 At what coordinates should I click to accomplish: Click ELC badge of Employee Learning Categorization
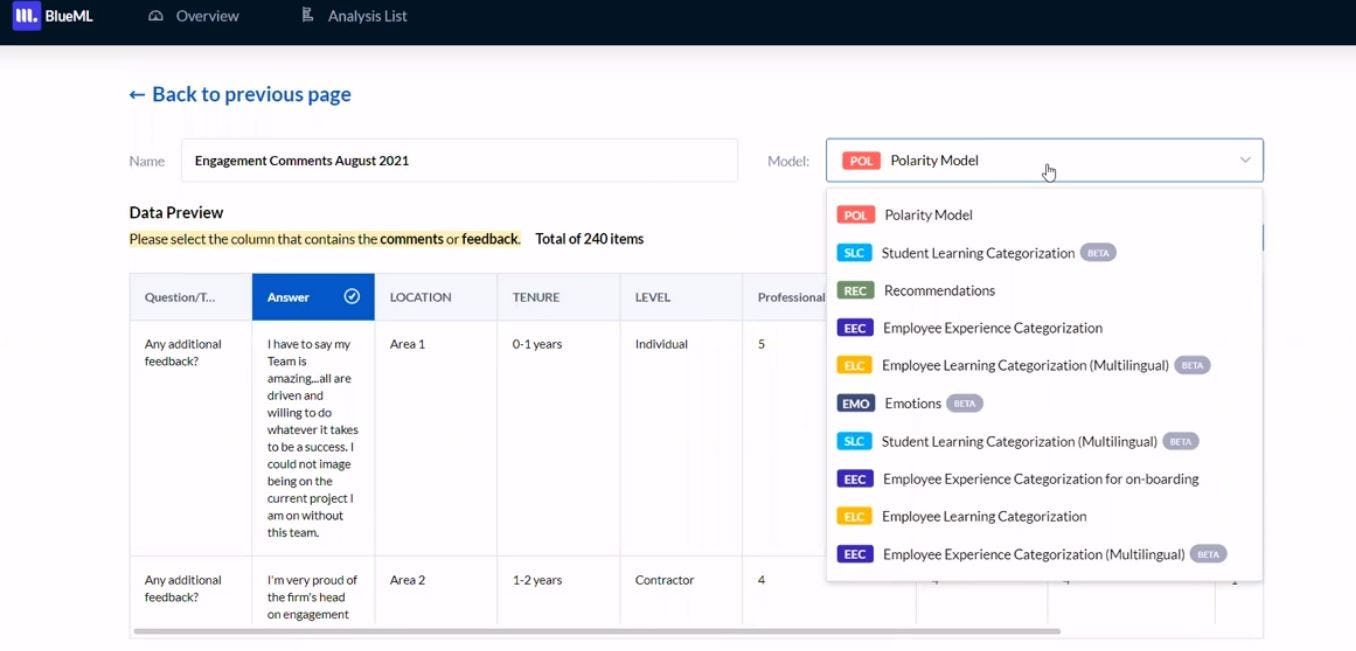tap(854, 517)
